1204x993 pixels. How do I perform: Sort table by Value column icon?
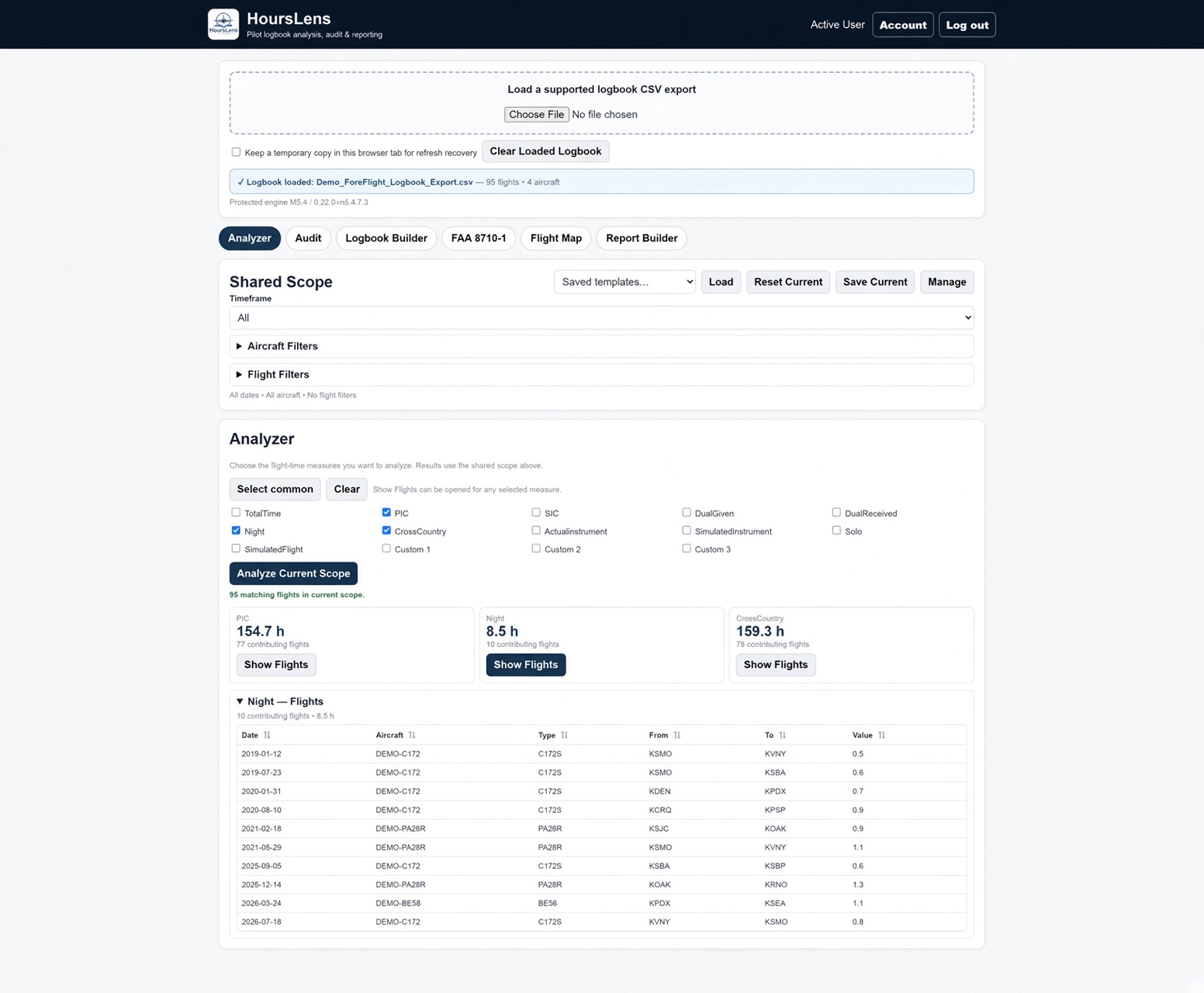point(881,735)
